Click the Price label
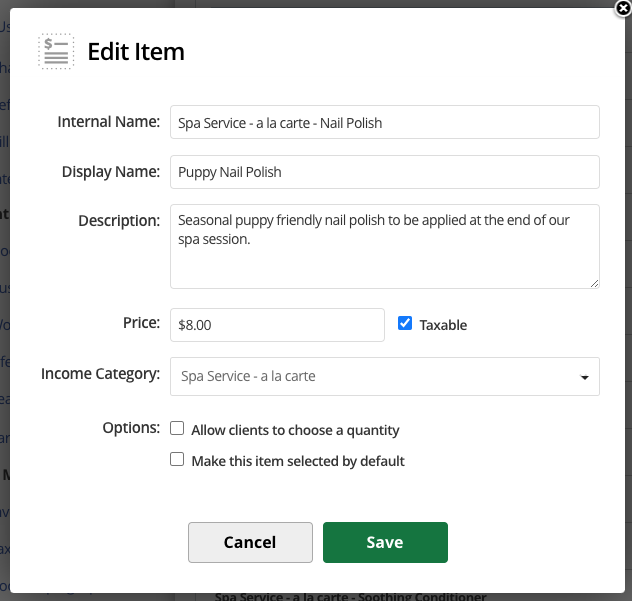Viewport: 632px width, 601px height. point(141,322)
